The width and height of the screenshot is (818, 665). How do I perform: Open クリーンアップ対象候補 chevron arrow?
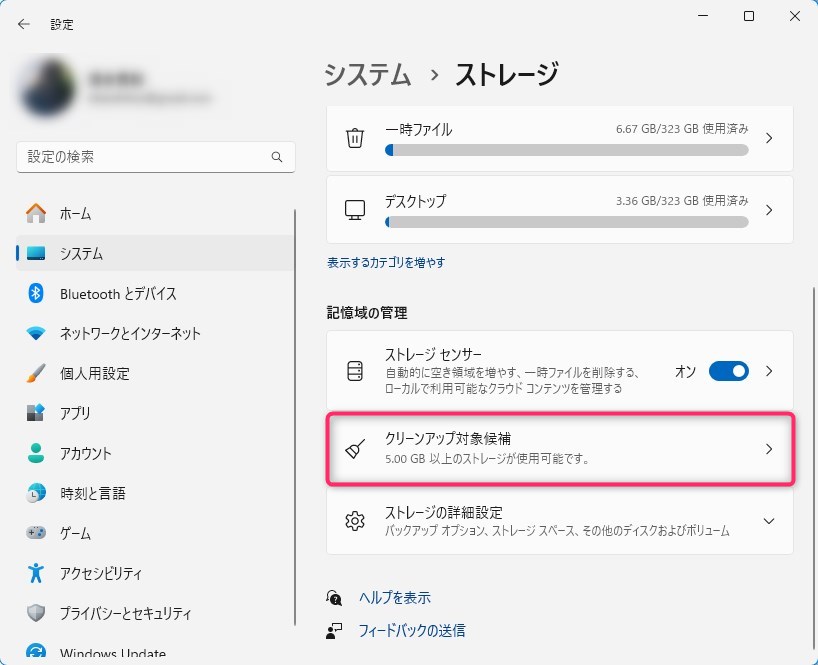768,449
